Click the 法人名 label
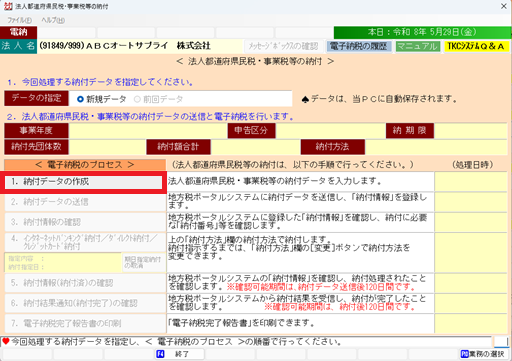The image size is (512, 361). [18, 46]
